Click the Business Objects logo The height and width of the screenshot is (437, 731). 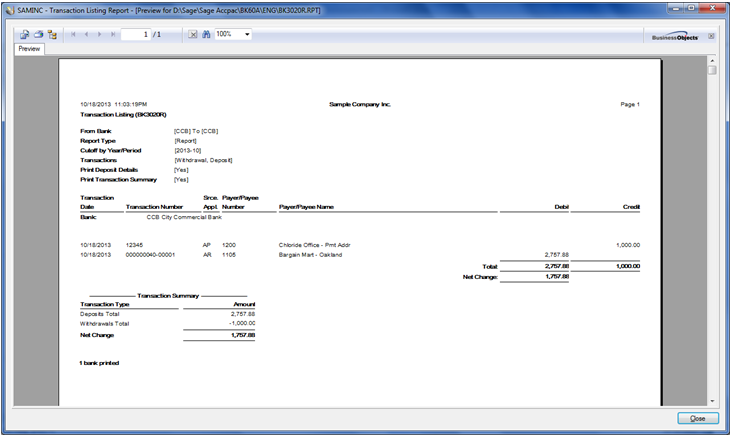coord(675,35)
